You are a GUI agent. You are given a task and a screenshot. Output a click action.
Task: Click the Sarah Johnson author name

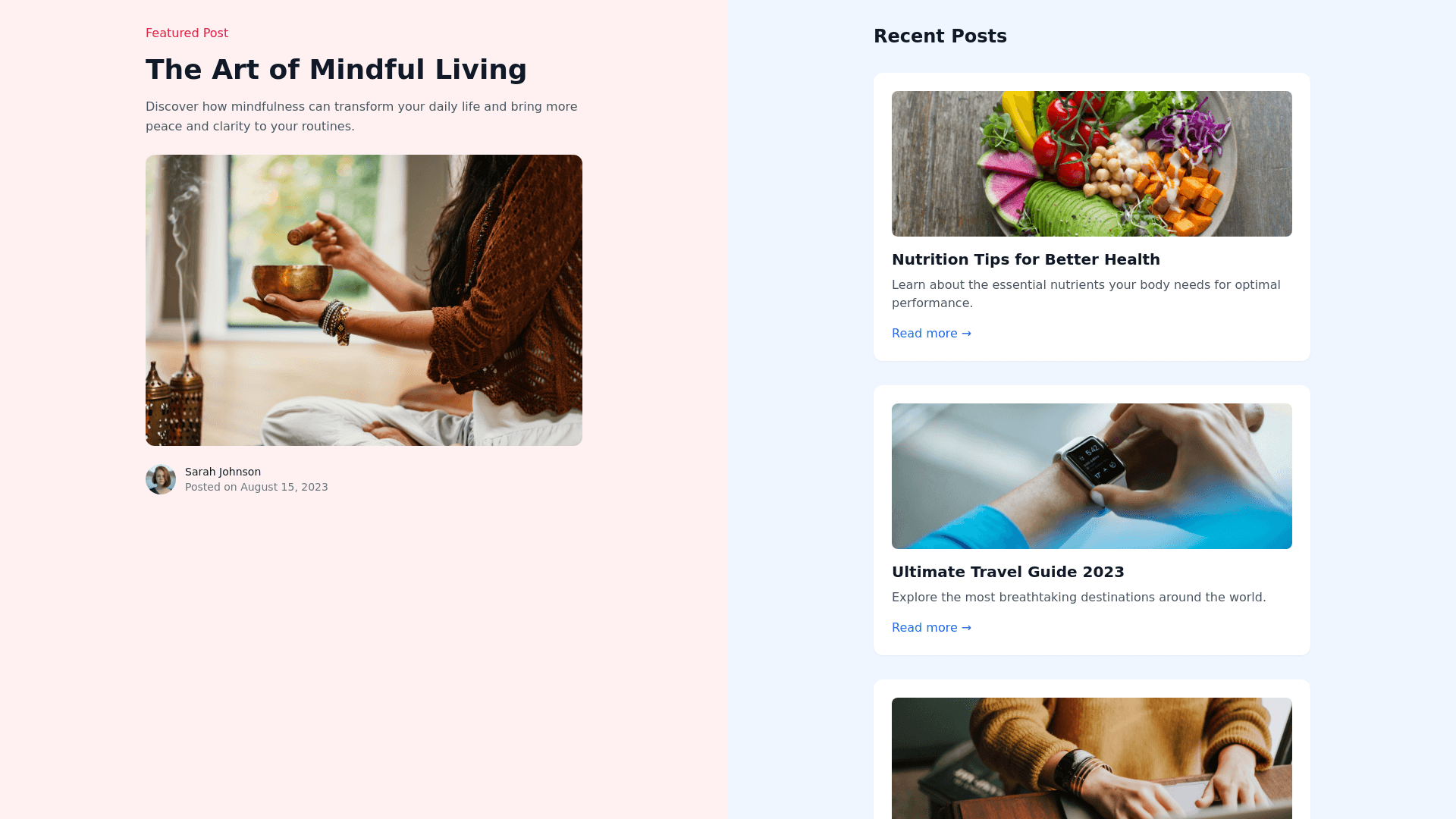point(223,472)
